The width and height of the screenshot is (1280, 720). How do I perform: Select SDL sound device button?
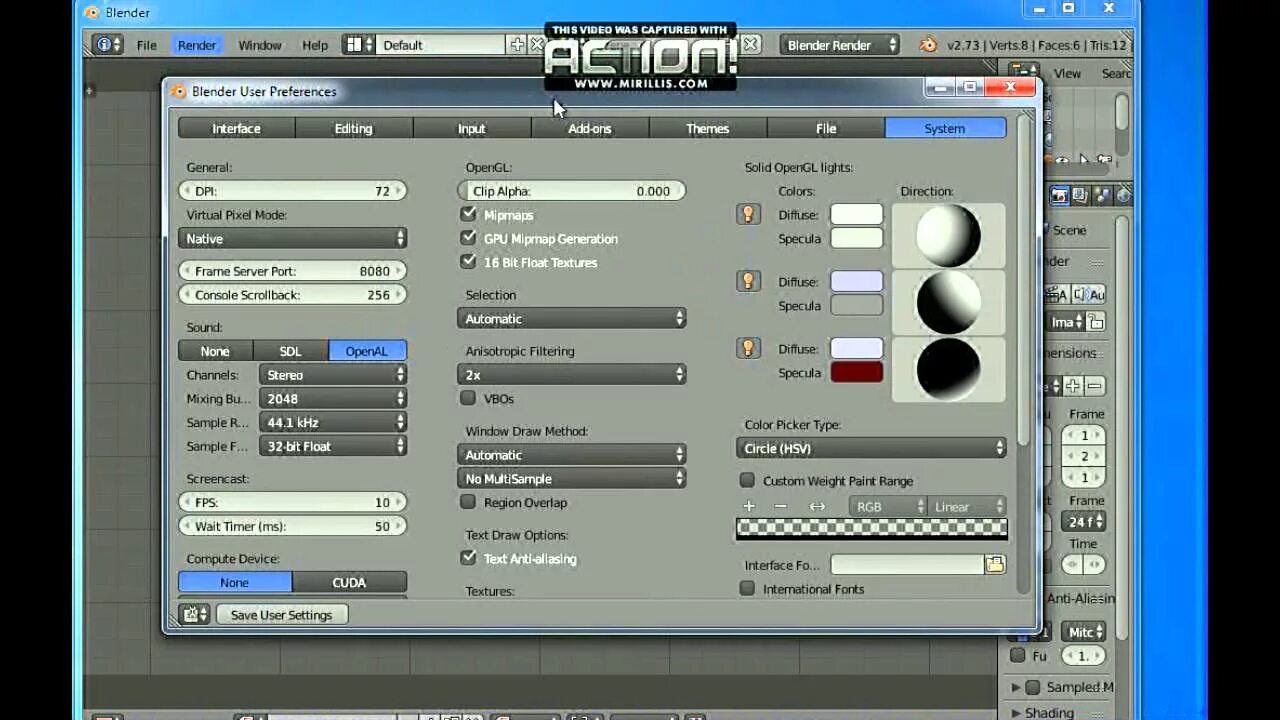[291, 350]
